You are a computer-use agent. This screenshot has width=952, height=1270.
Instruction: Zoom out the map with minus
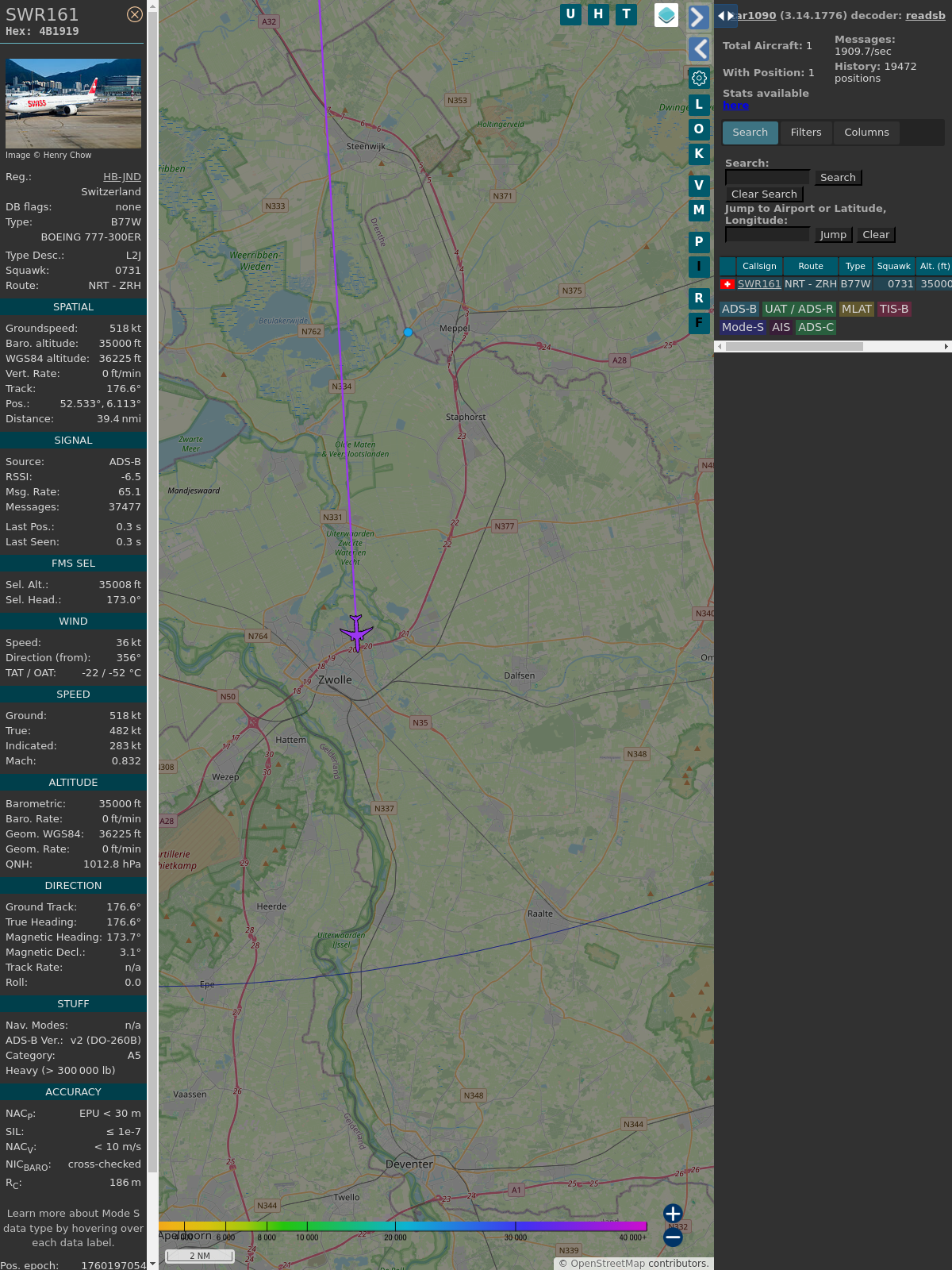(673, 1237)
